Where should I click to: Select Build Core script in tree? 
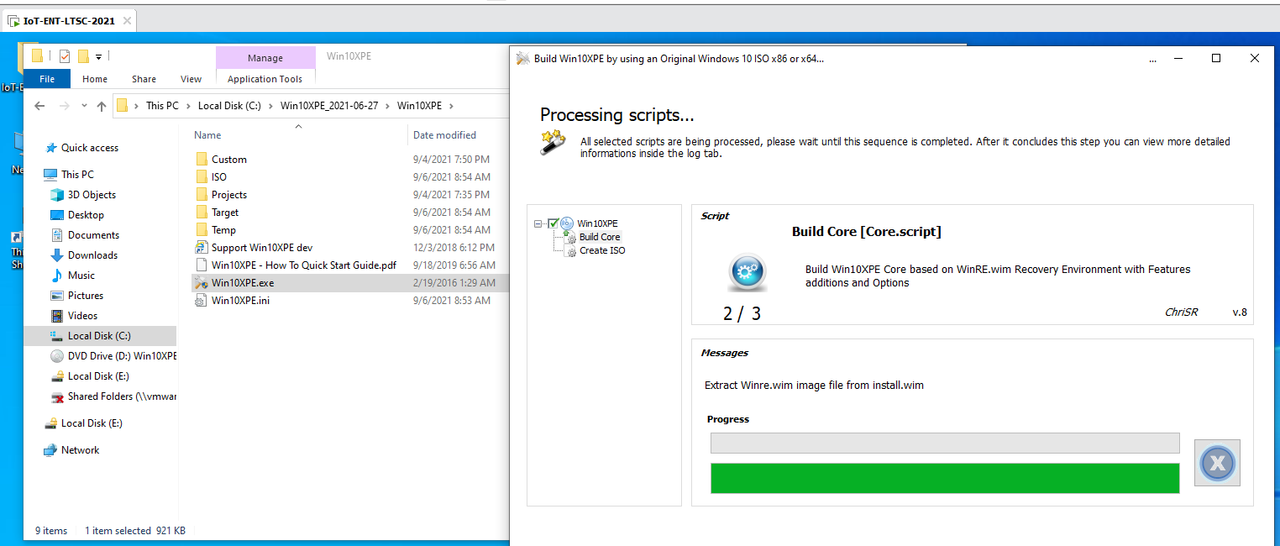pos(599,237)
